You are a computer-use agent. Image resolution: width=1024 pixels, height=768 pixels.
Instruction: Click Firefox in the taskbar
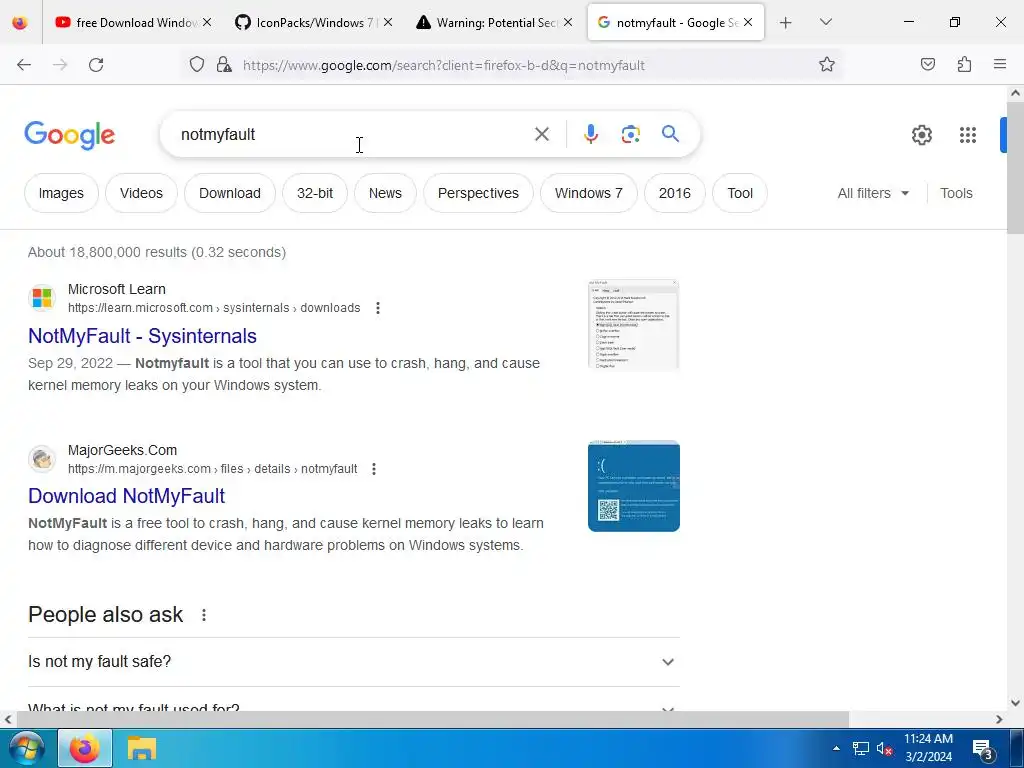point(85,748)
